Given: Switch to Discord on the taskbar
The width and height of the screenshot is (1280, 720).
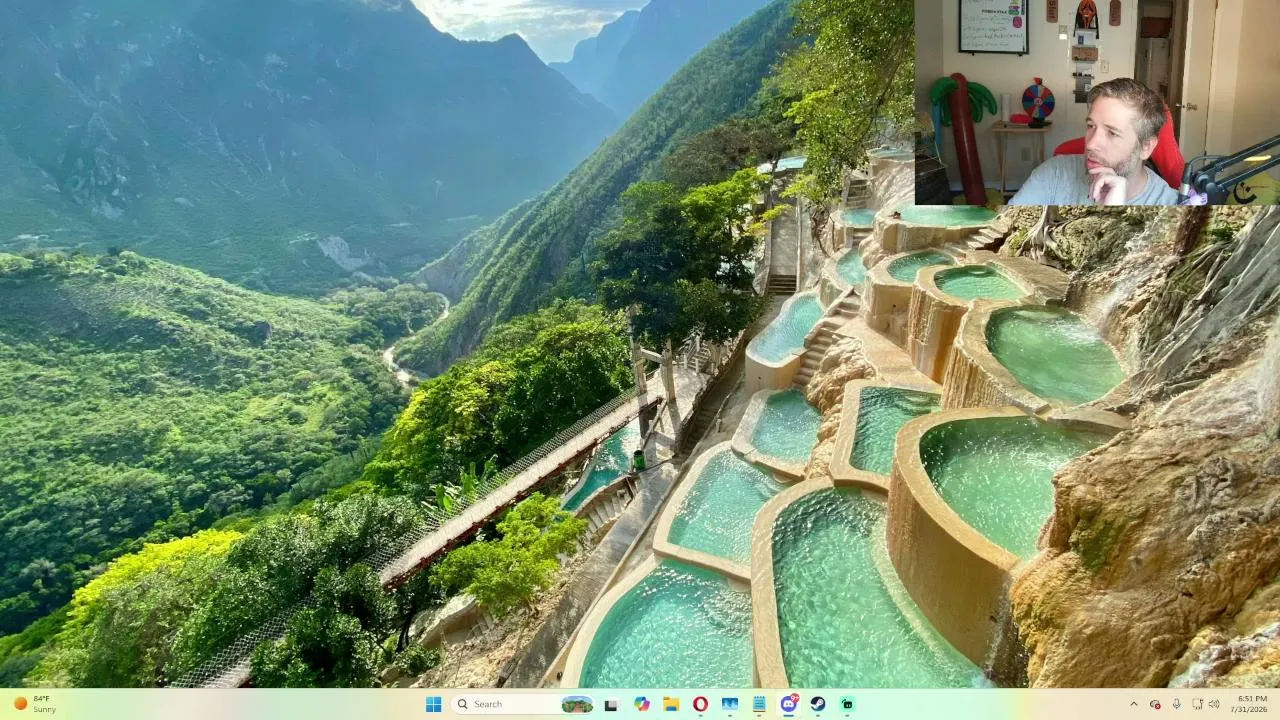Looking at the screenshot, I should (789, 704).
